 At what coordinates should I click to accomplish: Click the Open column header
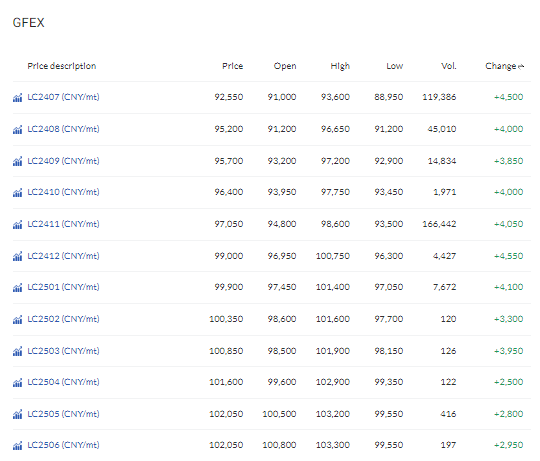coord(285,66)
